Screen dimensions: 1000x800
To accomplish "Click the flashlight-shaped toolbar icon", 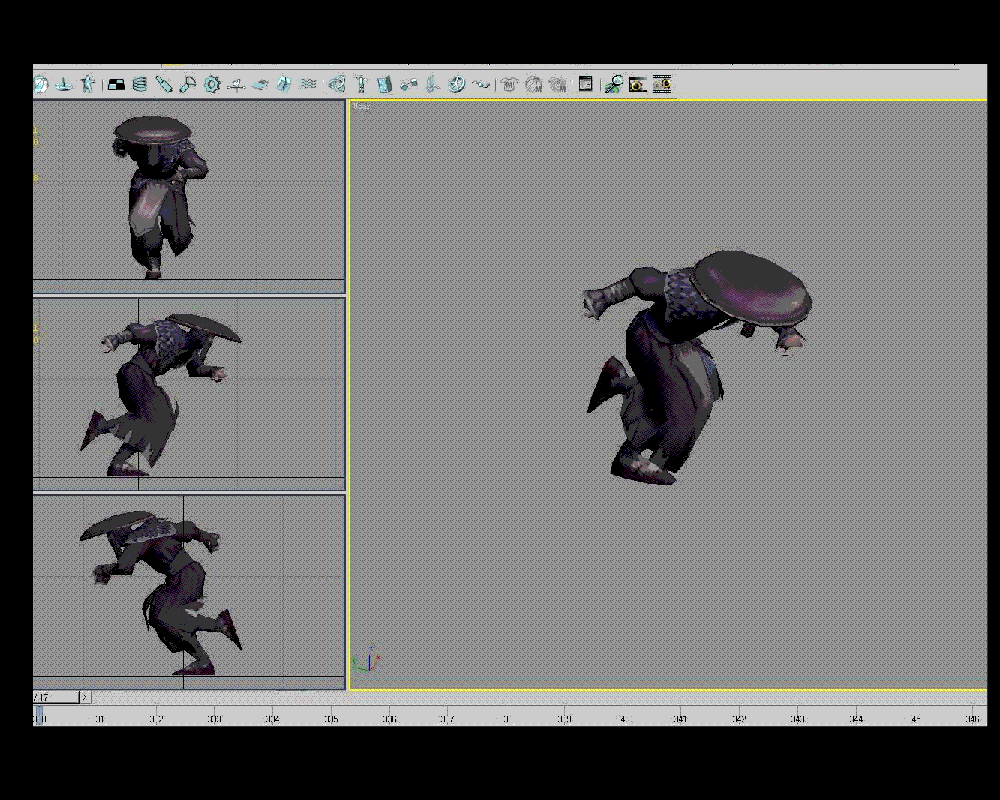I will coord(188,84).
